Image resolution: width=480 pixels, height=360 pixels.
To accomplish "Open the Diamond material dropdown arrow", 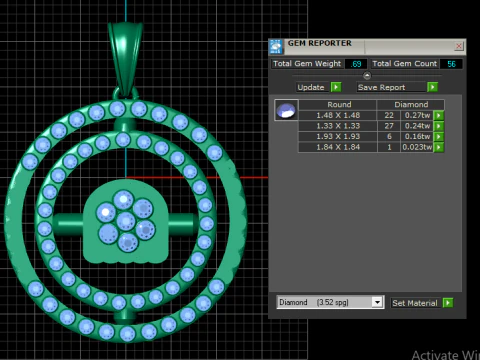I will [377, 302].
